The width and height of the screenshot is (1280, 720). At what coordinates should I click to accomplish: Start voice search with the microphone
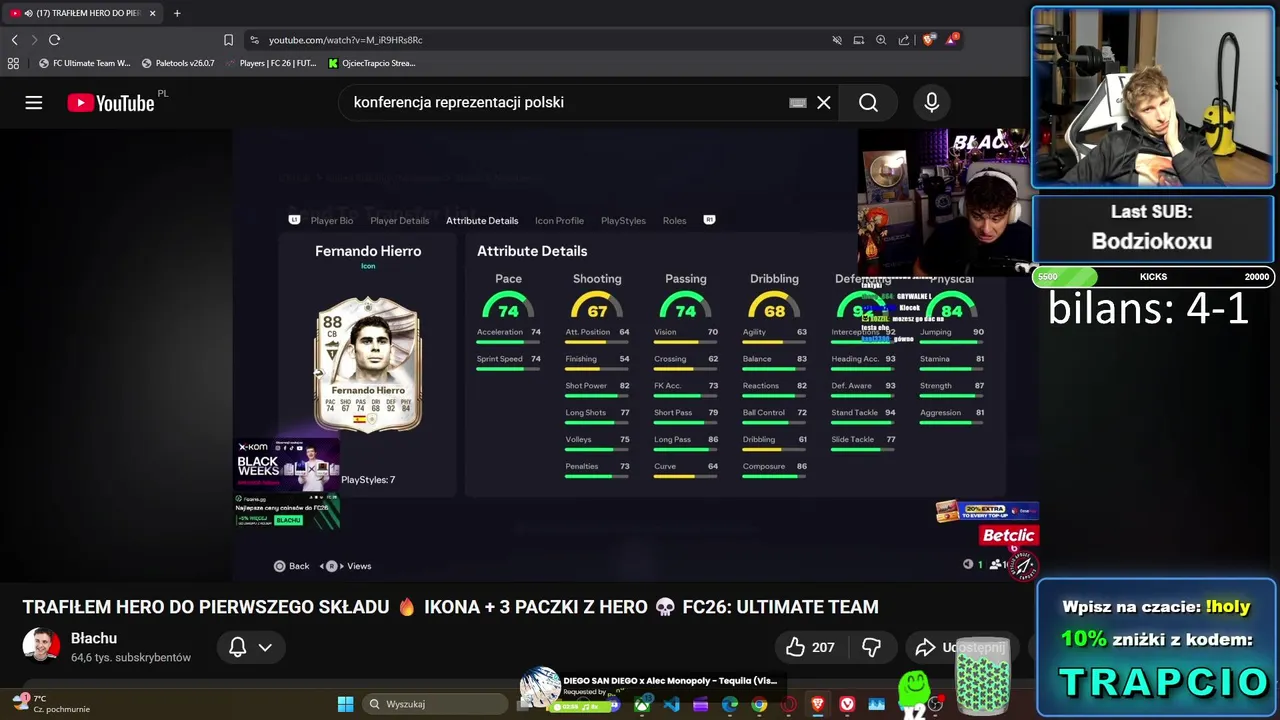(x=931, y=102)
